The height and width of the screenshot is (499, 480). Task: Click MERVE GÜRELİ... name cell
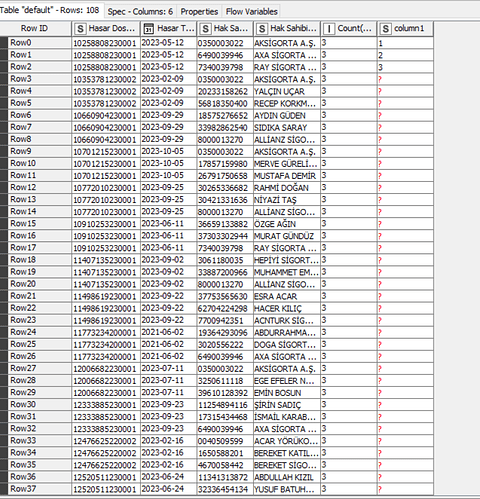pos(287,164)
